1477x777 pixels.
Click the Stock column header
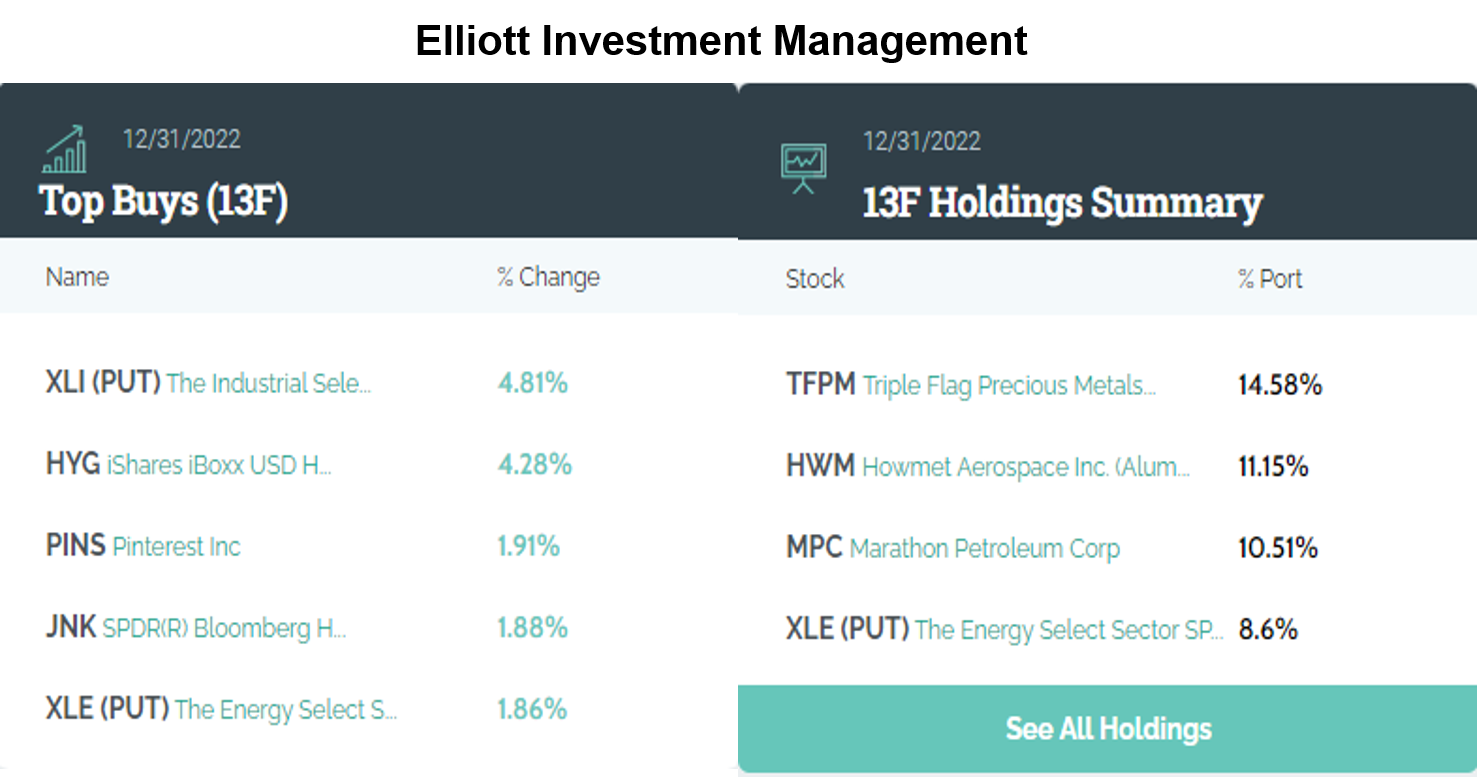pos(815,279)
